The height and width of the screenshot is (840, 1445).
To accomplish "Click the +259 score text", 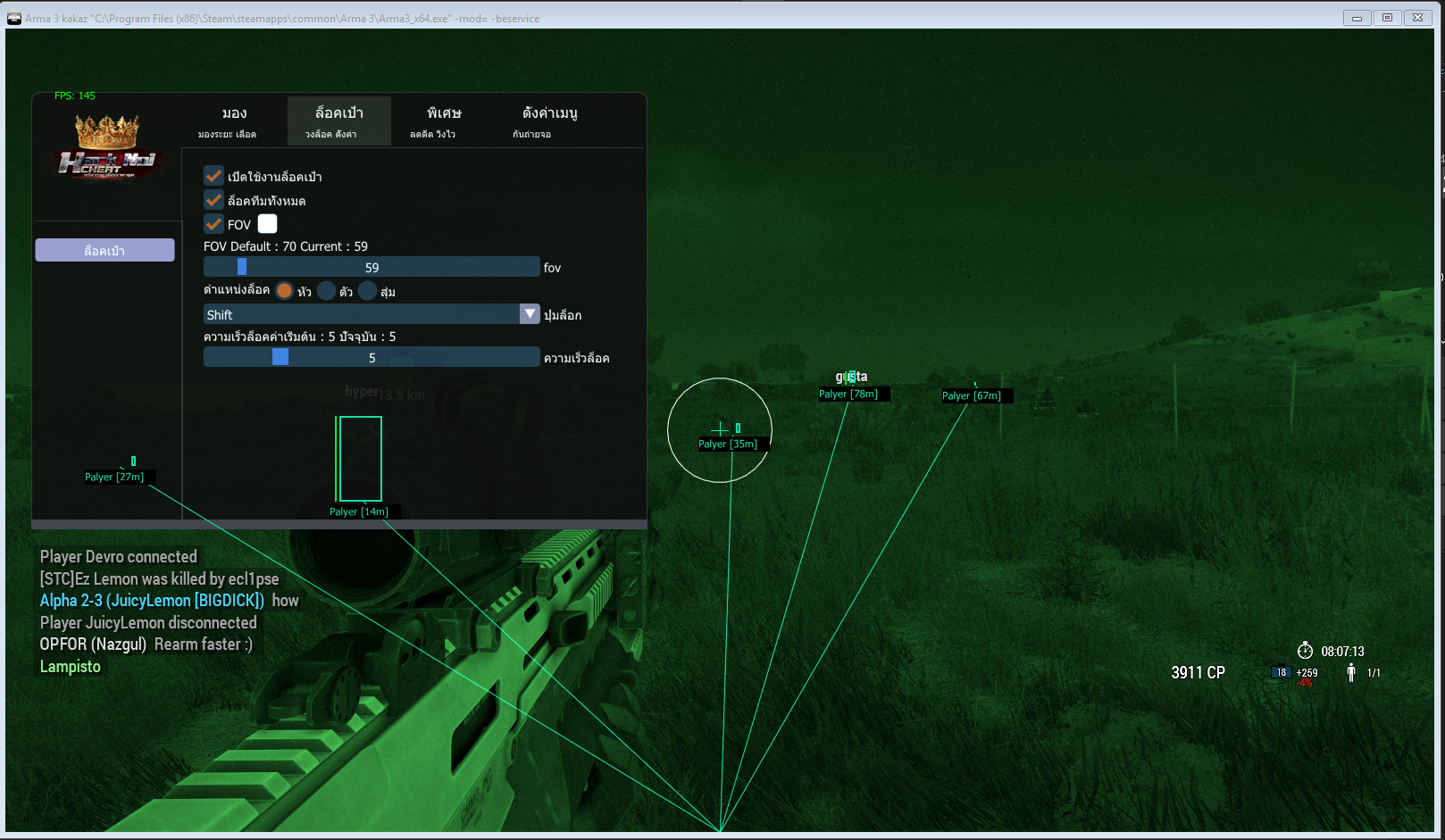I will pyautogui.click(x=1307, y=673).
